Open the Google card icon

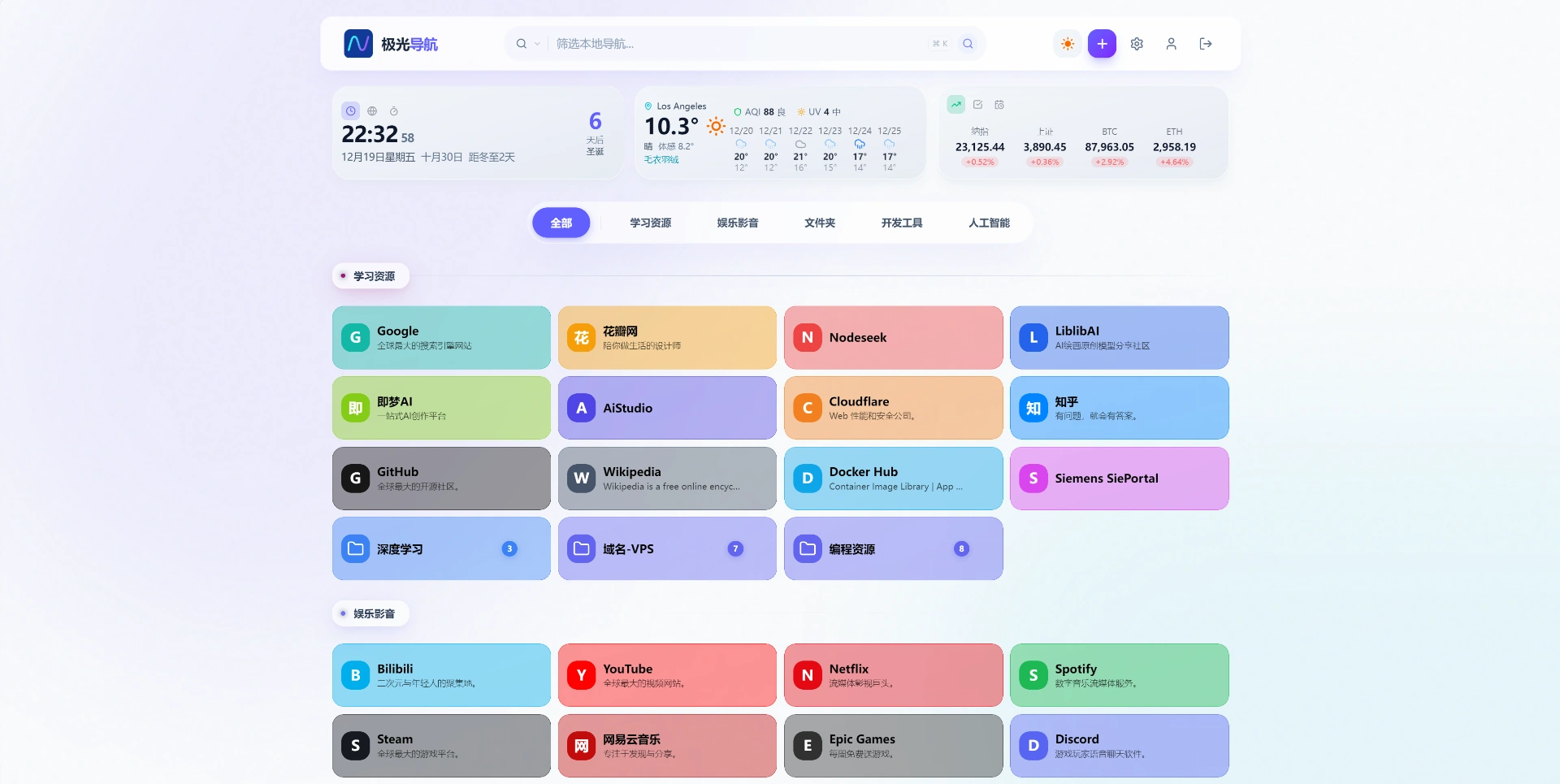point(355,337)
